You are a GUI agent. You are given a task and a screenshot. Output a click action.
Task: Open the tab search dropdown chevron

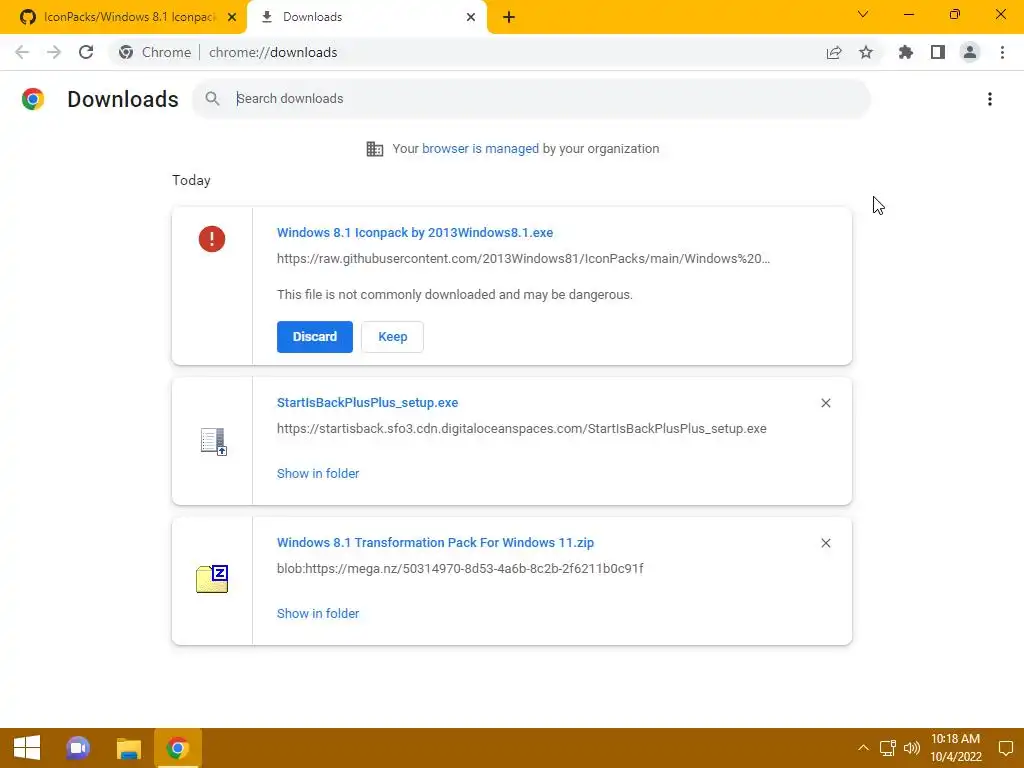863,14
